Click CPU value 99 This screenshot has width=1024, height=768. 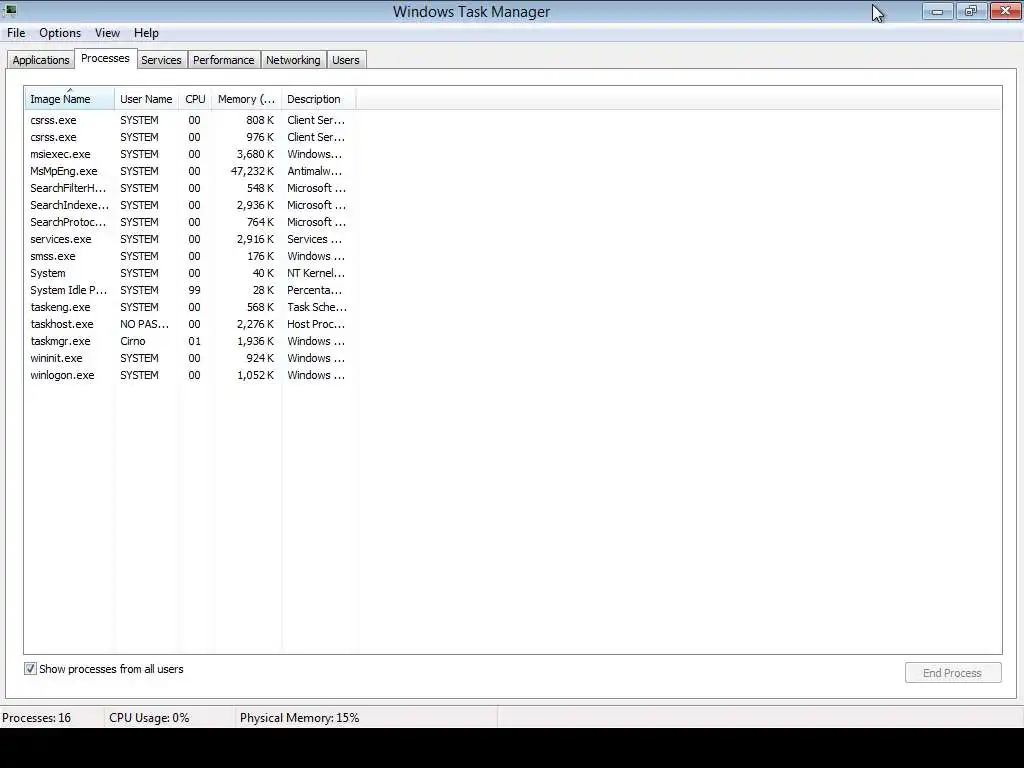point(194,290)
